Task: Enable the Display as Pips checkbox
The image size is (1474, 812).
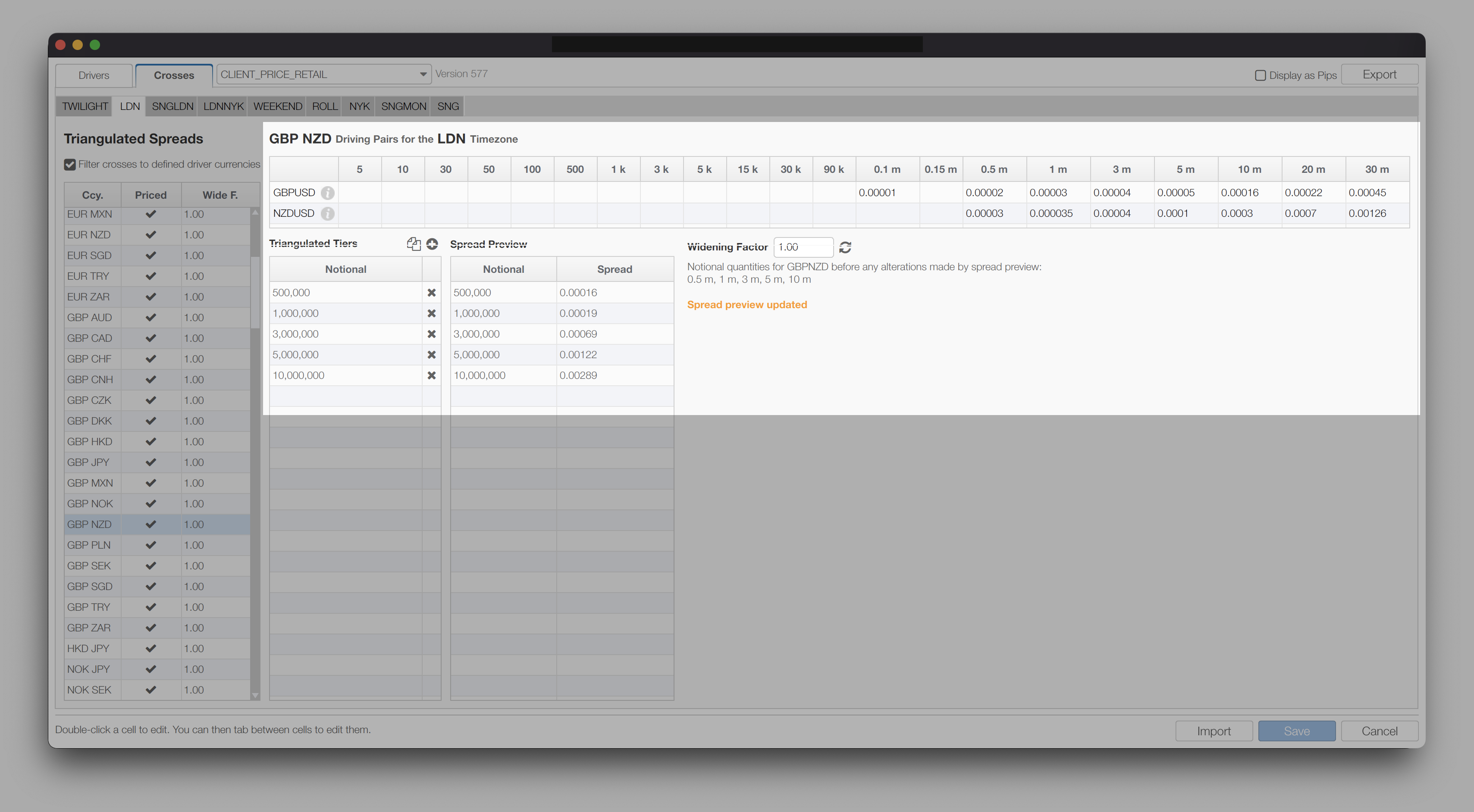Action: point(1260,75)
